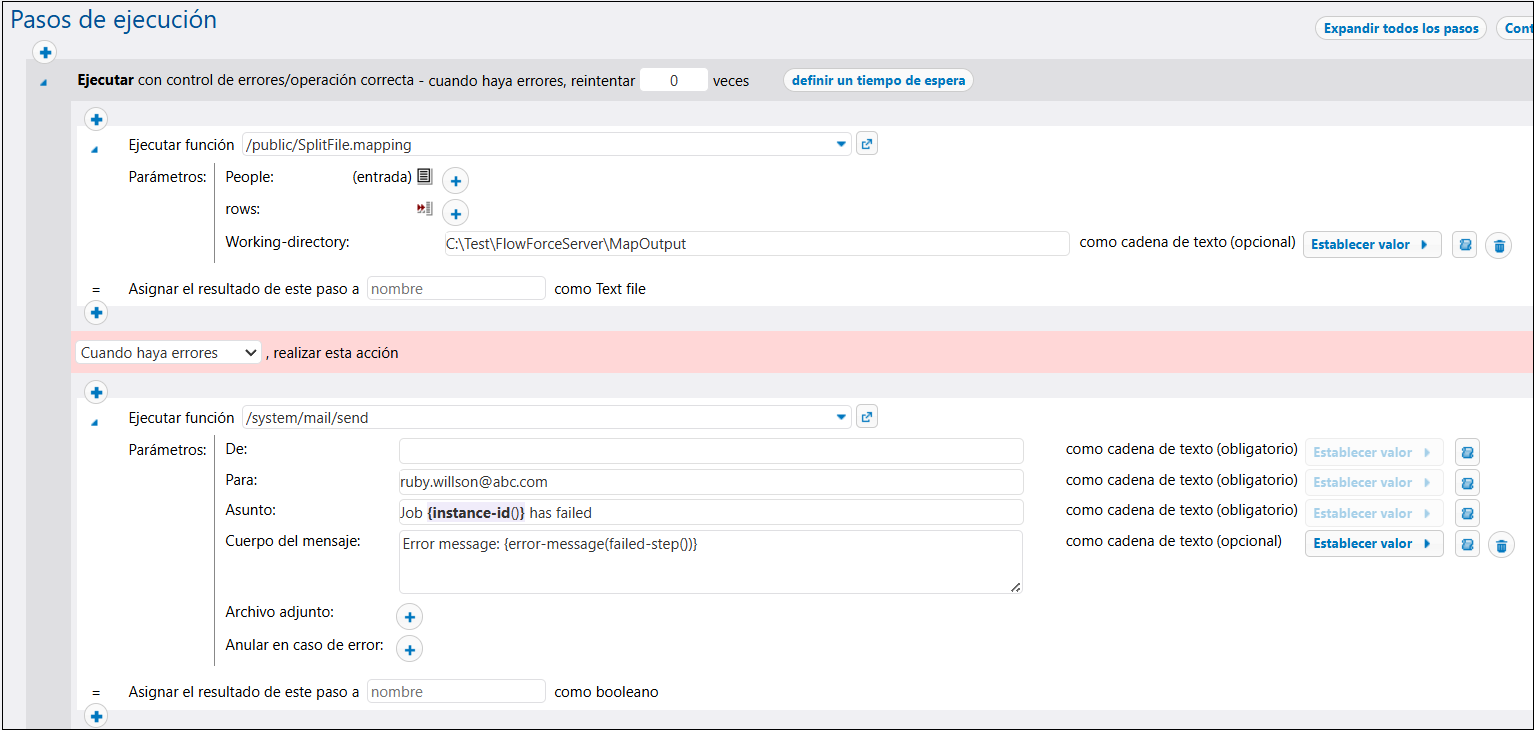Click the icon beside the De field's button

point(1467,452)
